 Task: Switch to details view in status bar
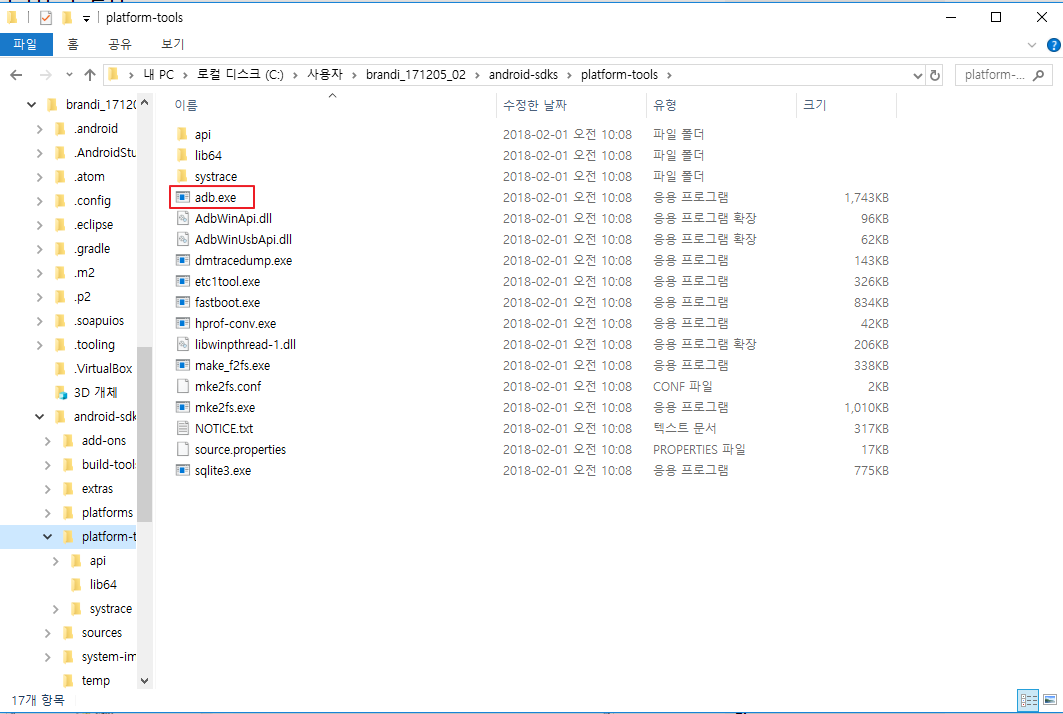[x=1028, y=700]
